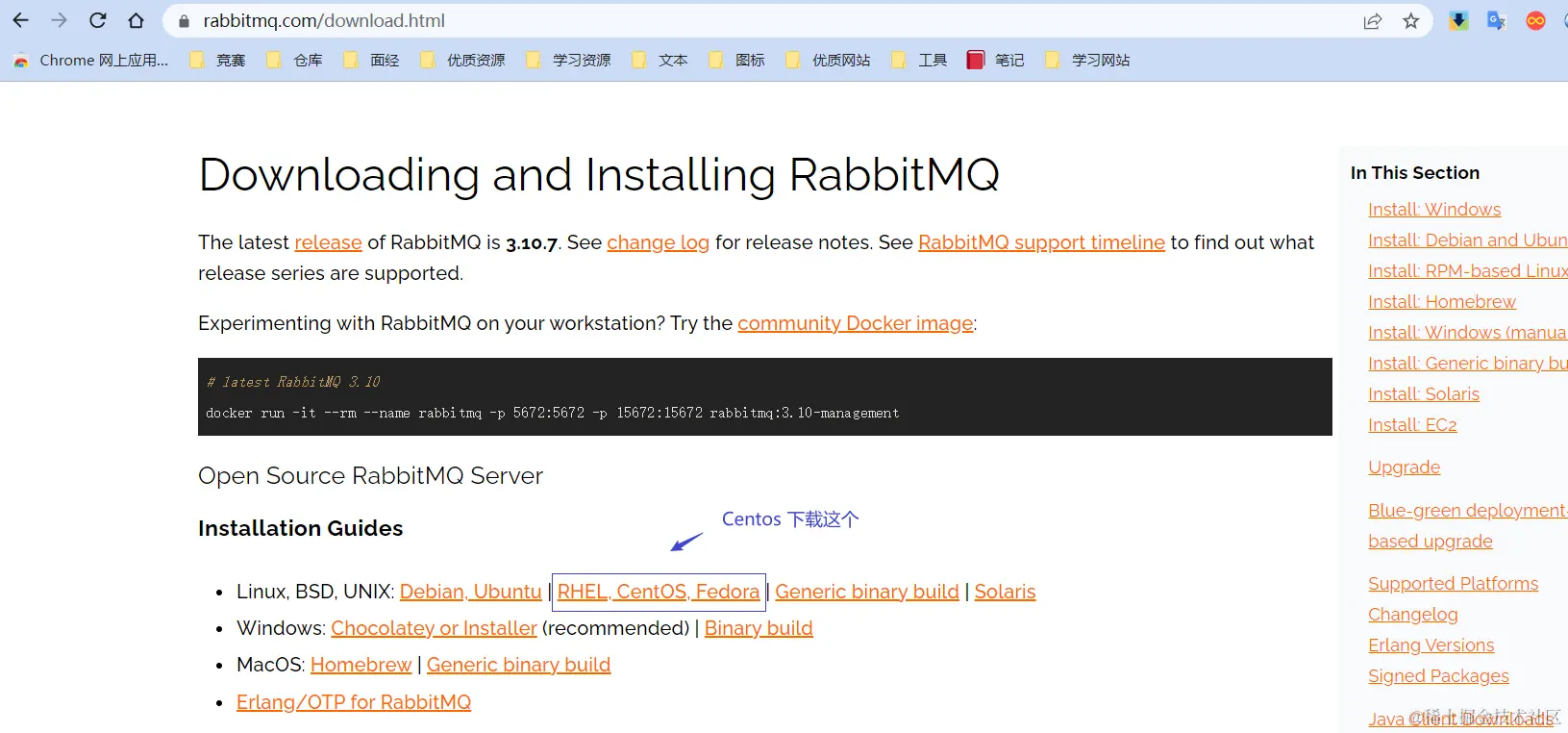The height and width of the screenshot is (733, 1568).
Task: Open the RabbitMQ support timeline link
Action: click(1041, 242)
